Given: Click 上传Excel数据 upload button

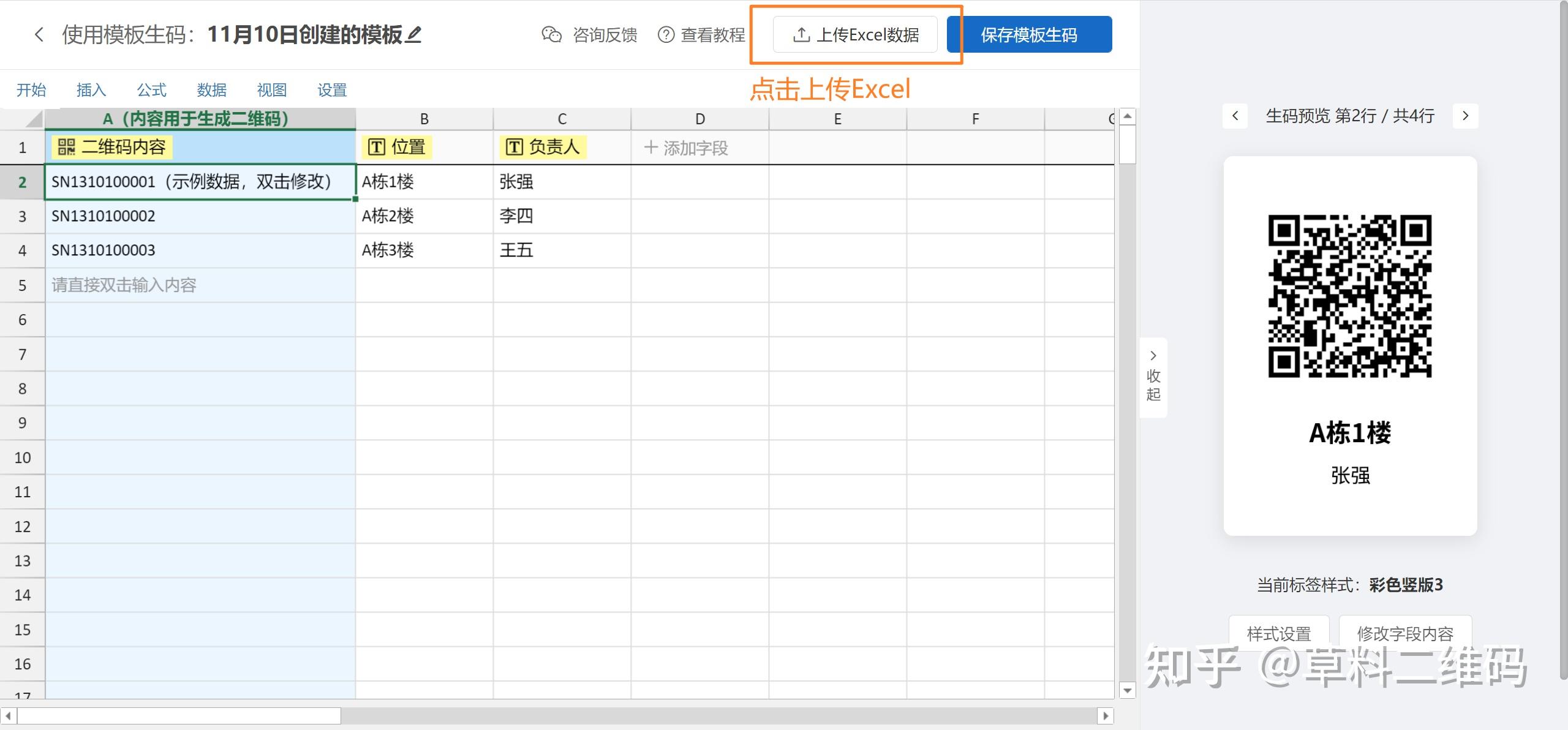Looking at the screenshot, I should pos(855,34).
